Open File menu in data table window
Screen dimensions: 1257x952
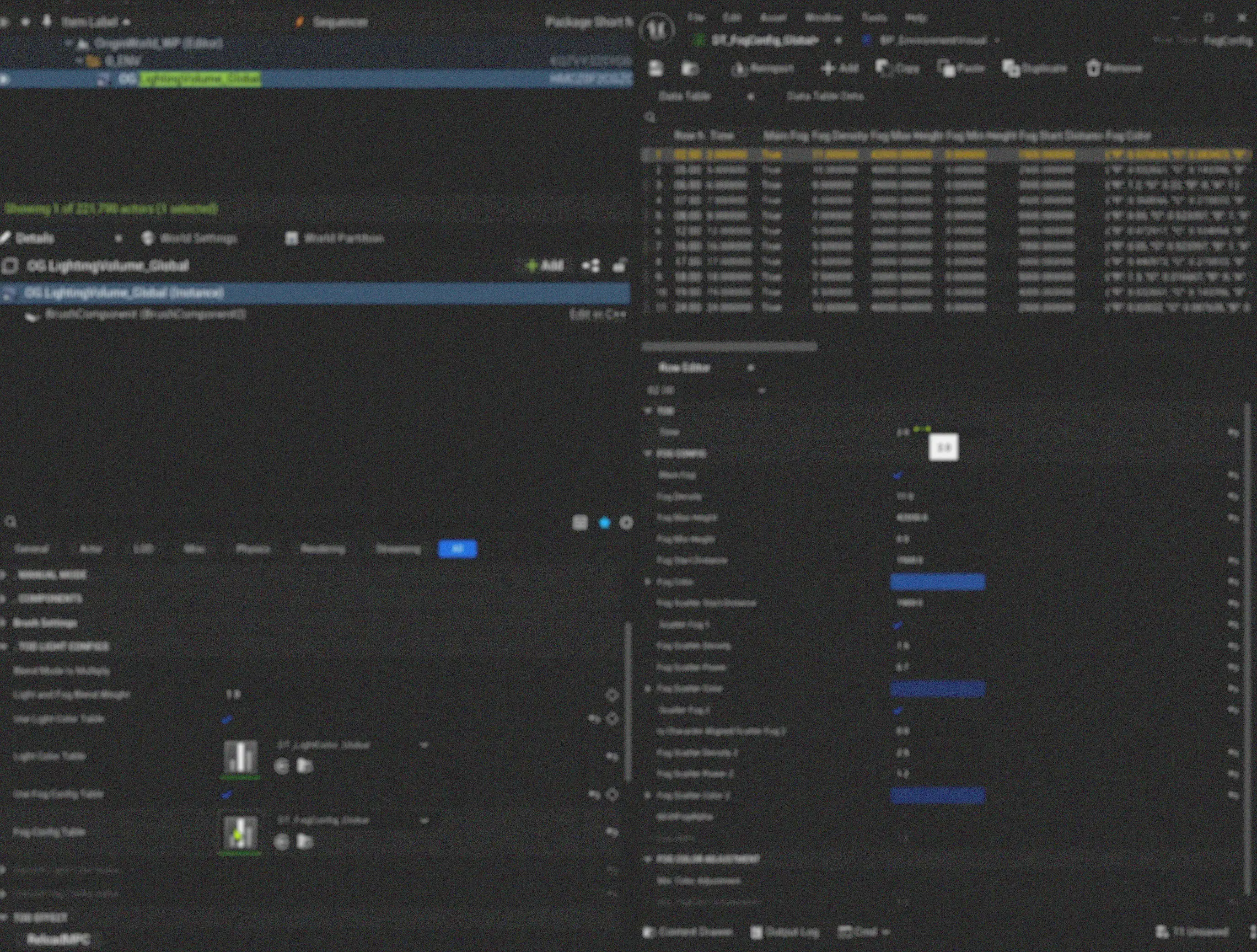pyautogui.click(x=696, y=18)
